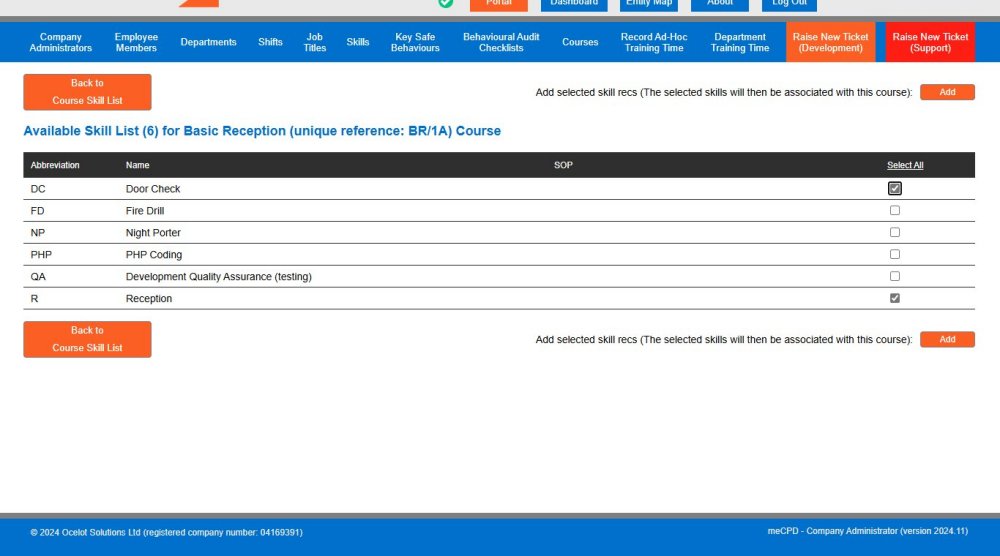Open Record Ad-Hoc Training Time

[x=654, y=42]
